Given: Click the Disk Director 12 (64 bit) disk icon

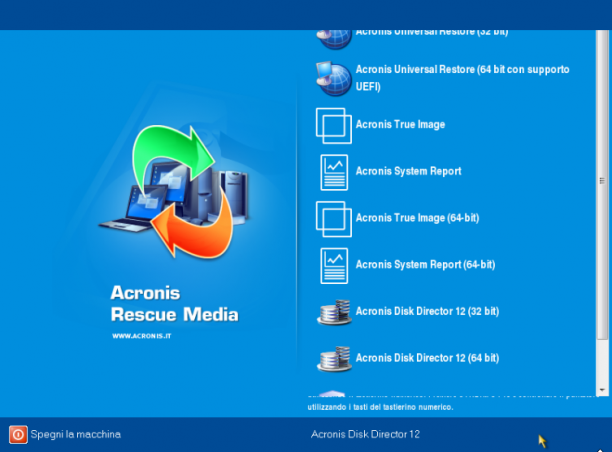Looking at the screenshot, I should 334,359.
